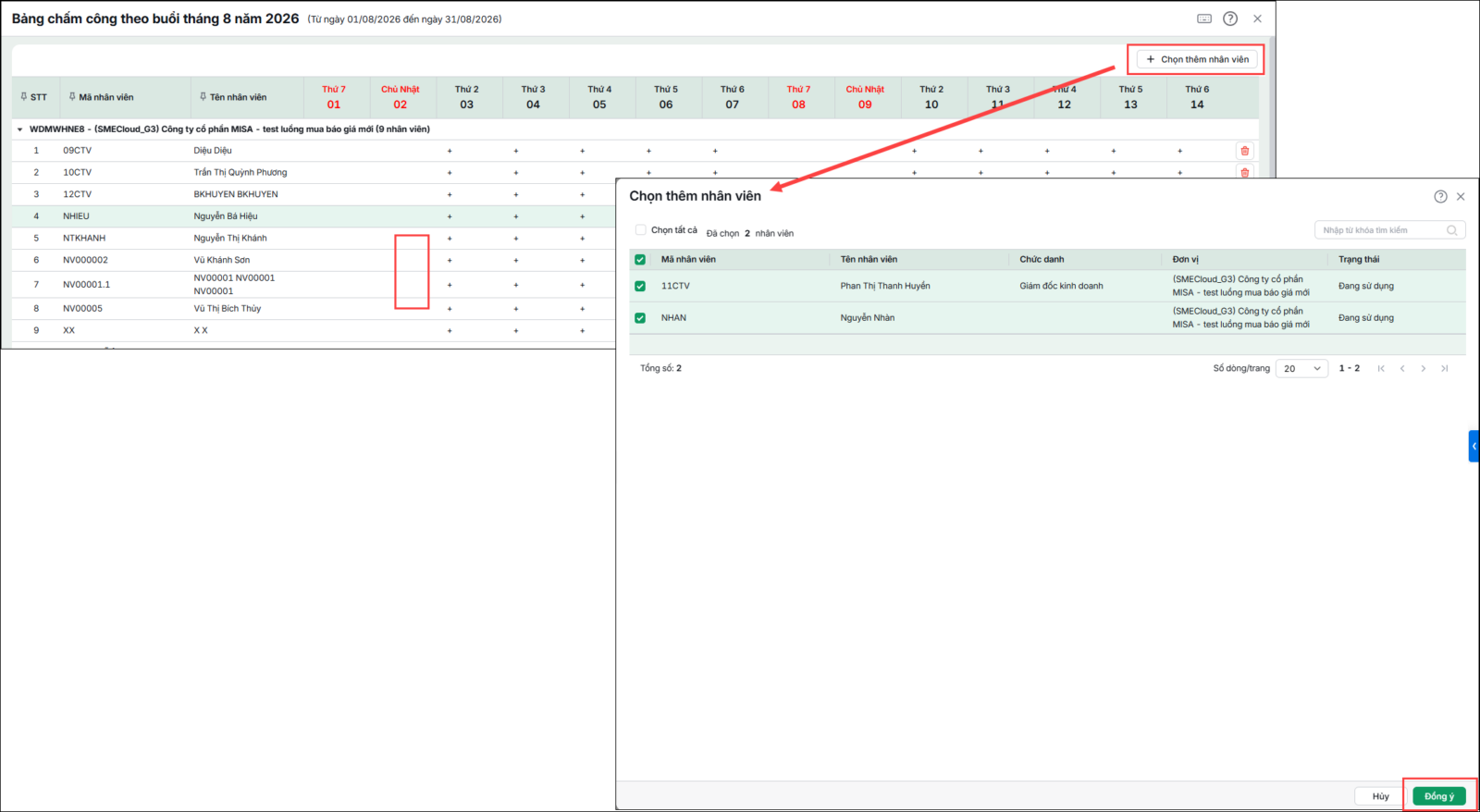1480x812 pixels.
Task: Go to first page in dialog pagination
Action: 1381,368
